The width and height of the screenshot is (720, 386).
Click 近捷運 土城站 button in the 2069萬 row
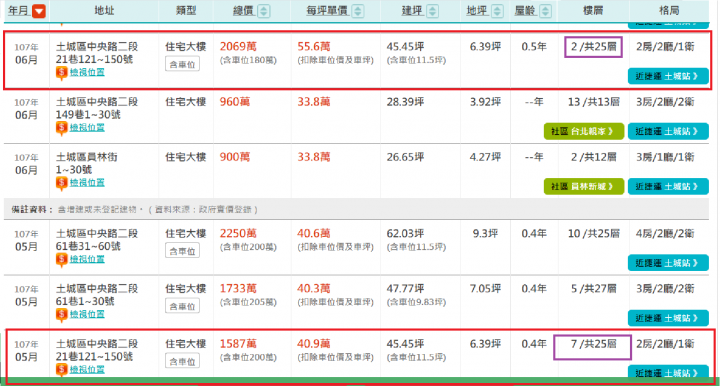click(x=668, y=76)
